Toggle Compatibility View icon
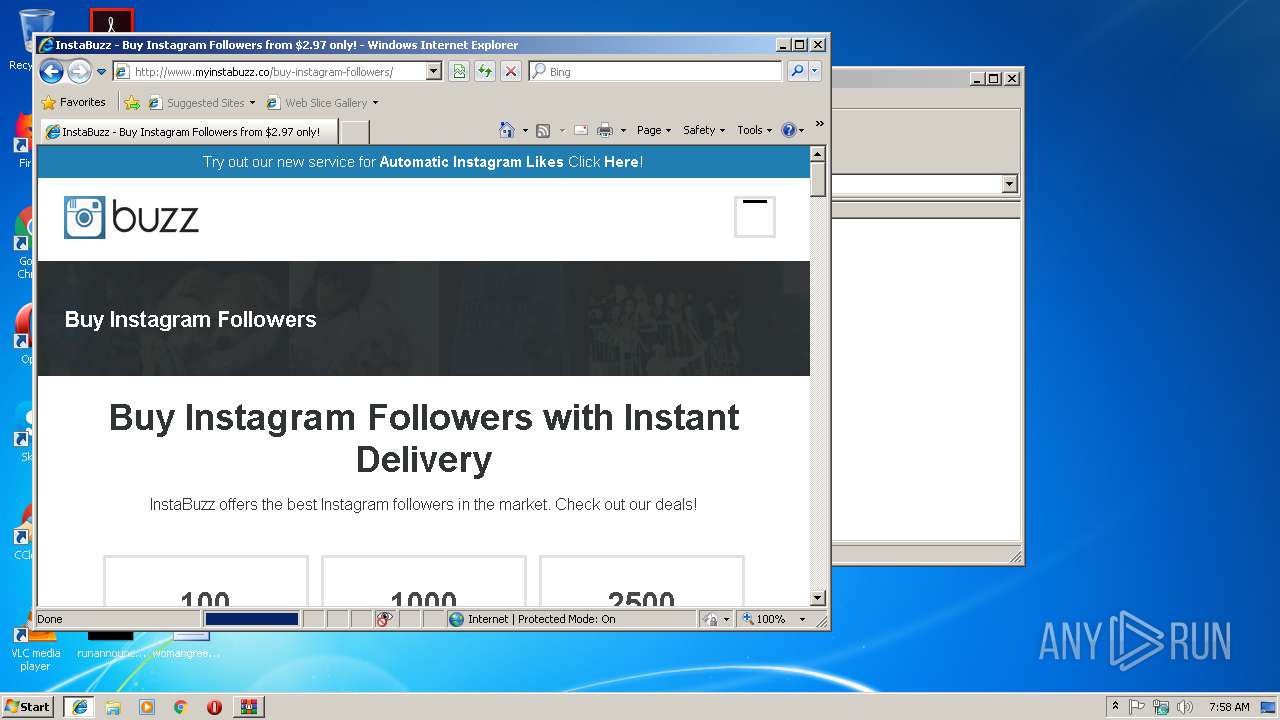 tap(459, 71)
